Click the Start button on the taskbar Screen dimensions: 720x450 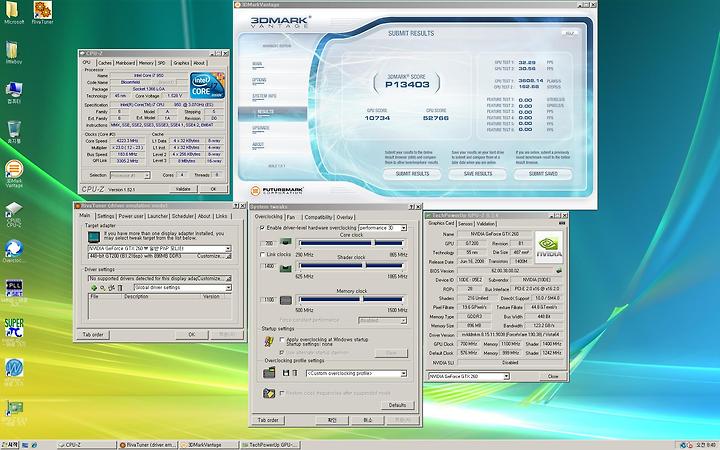coord(10,444)
